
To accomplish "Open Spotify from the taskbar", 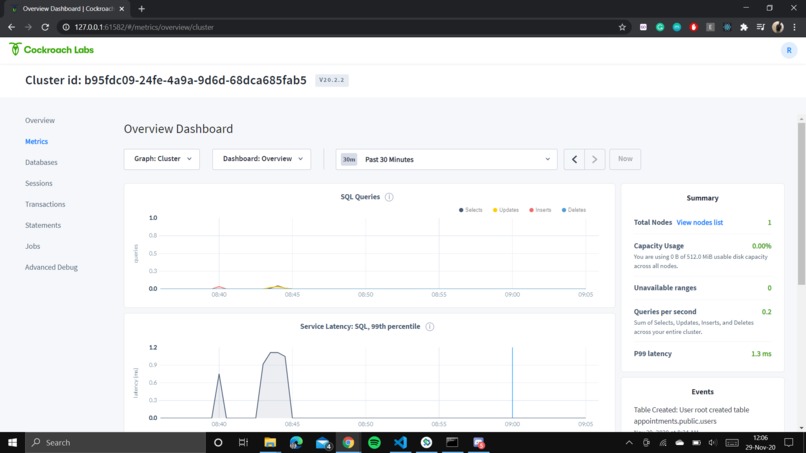I will (374, 442).
